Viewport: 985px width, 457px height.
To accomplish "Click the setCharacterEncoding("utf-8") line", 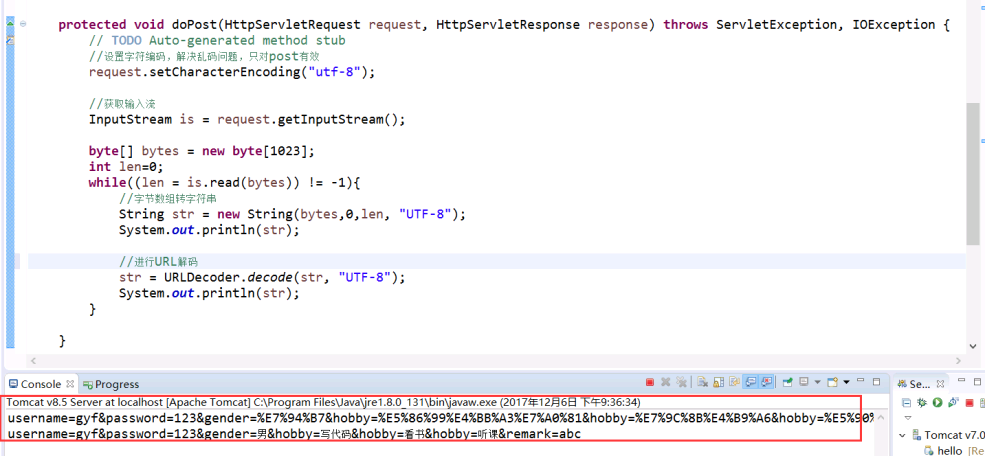I will [232, 72].
